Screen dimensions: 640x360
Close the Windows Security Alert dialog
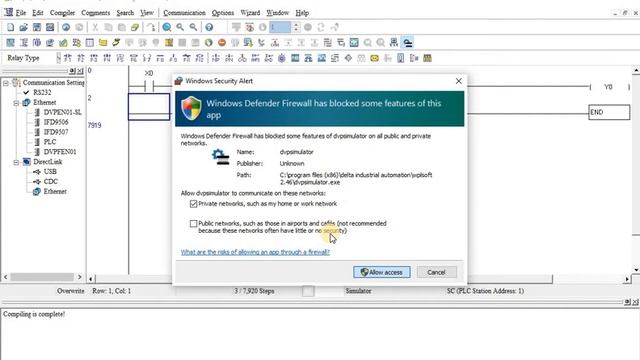[459, 81]
